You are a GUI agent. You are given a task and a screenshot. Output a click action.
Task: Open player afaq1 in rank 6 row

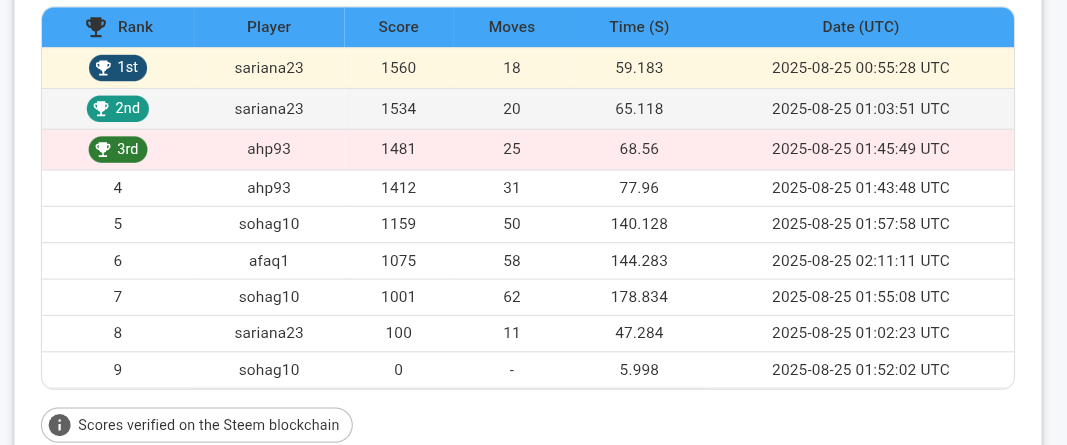click(x=269, y=261)
